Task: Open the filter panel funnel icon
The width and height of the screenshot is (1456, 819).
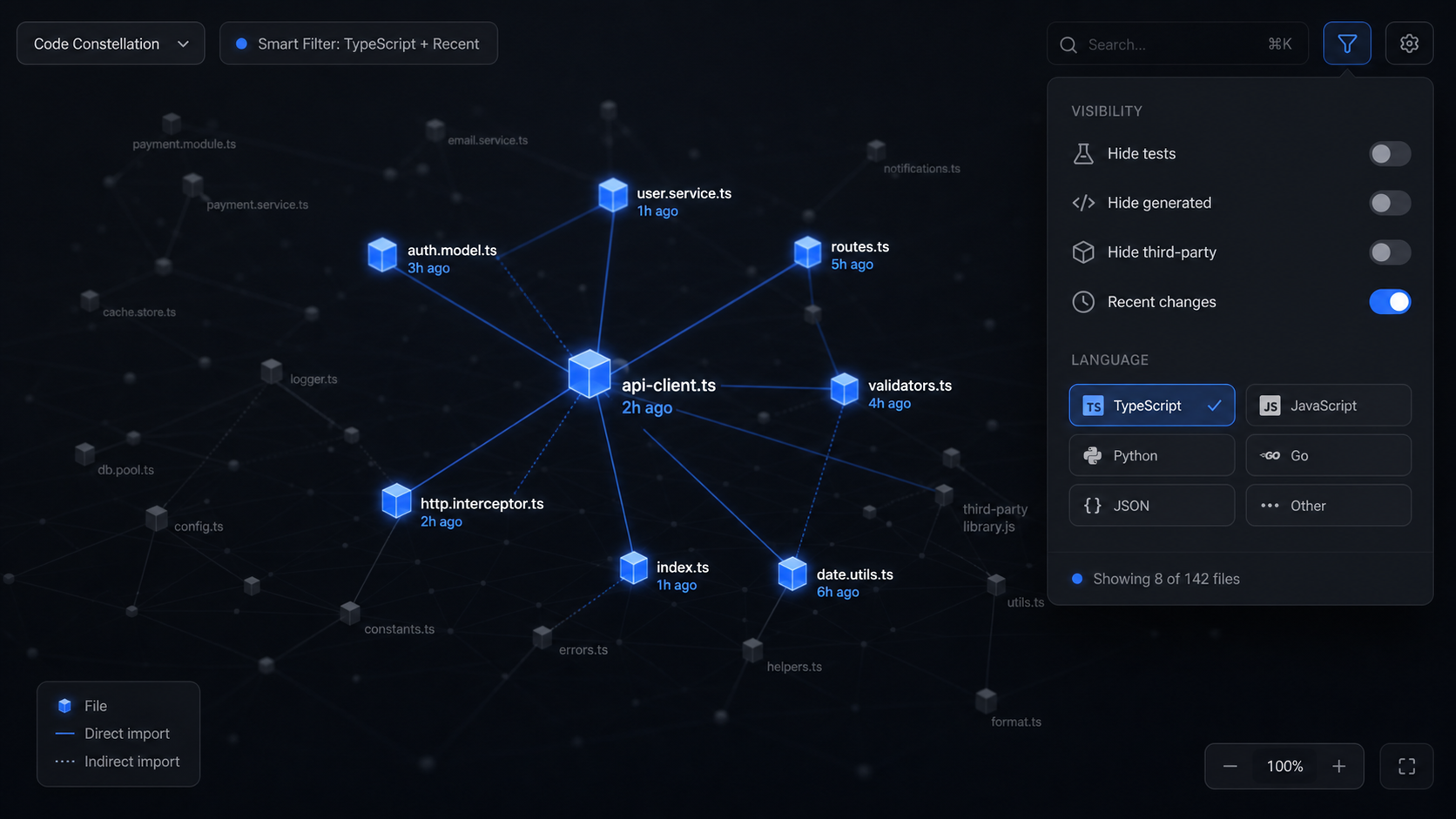Action: 1346,44
